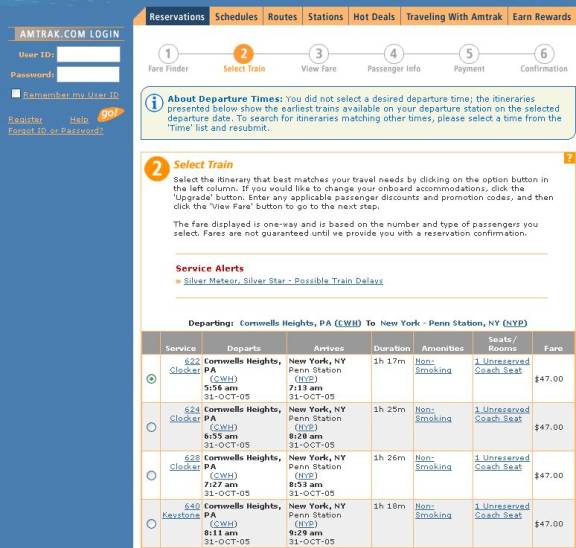Click the User ID input field
This screenshot has width=576, height=548.
pyautogui.click(x=88, y=54)
